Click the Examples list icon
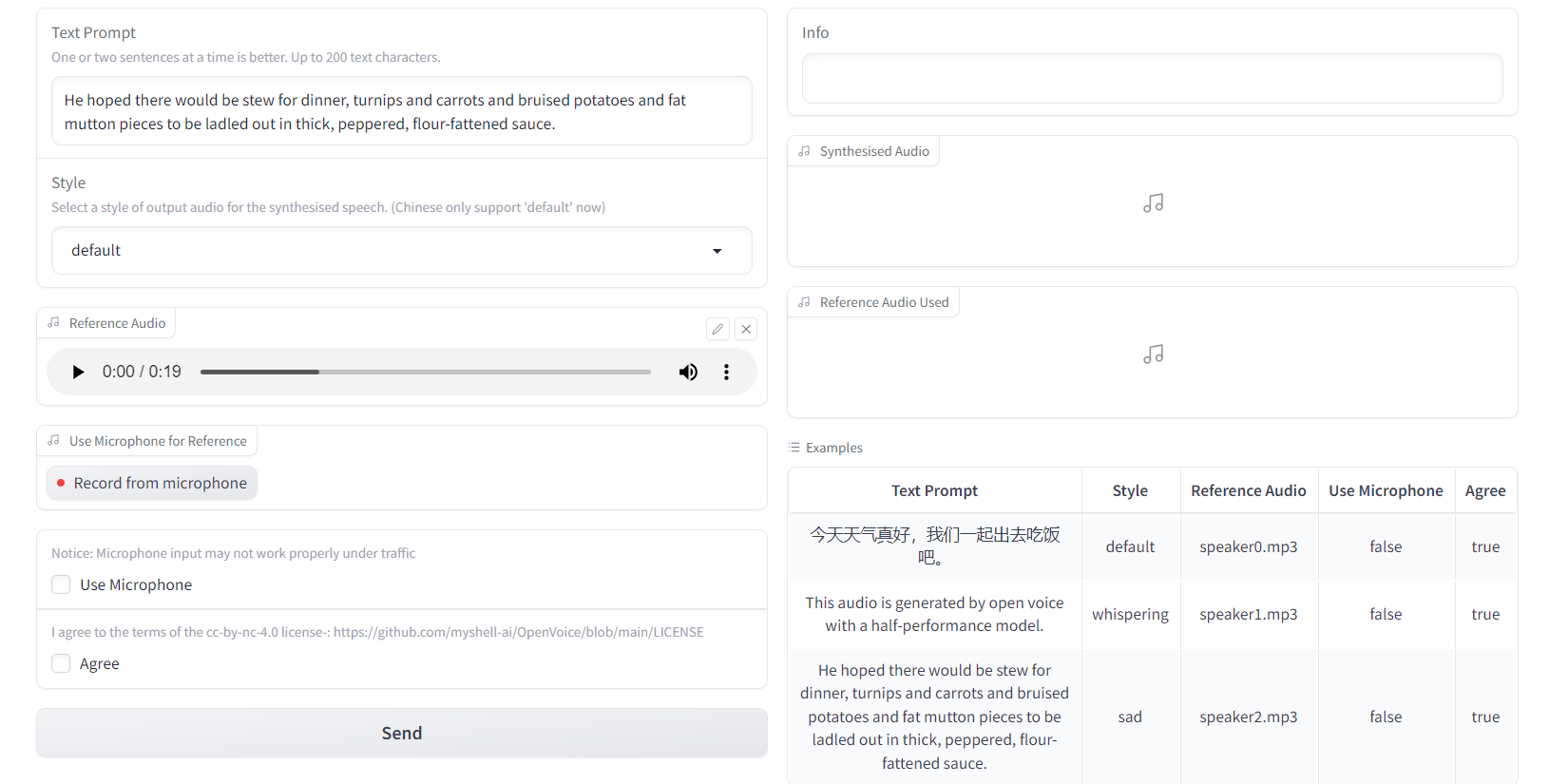Viewport: 1568px width, 784px height. pyautogui.click(x=794, y=448)
